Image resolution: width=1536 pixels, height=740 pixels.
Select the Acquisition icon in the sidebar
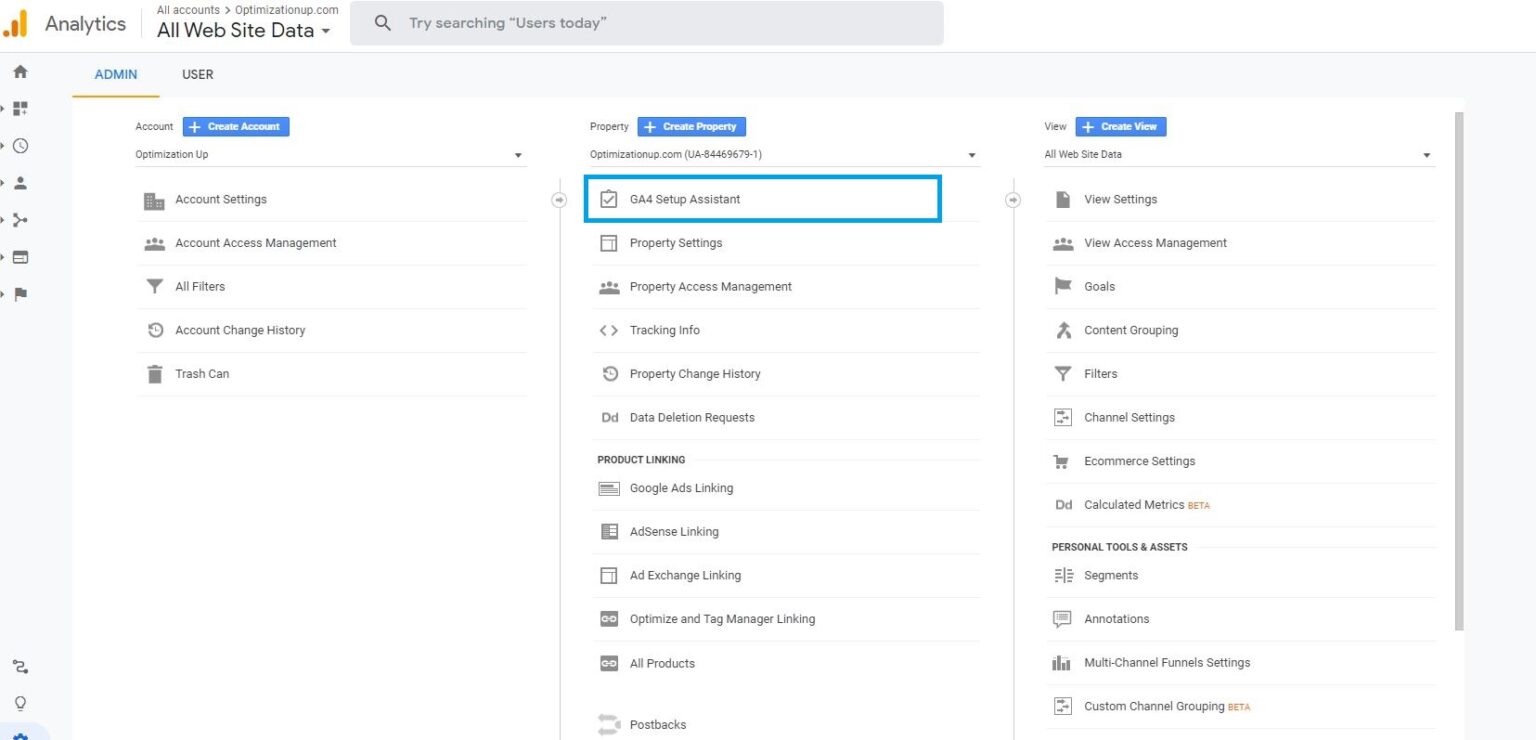pyautogui.click(x=18, y=219)
